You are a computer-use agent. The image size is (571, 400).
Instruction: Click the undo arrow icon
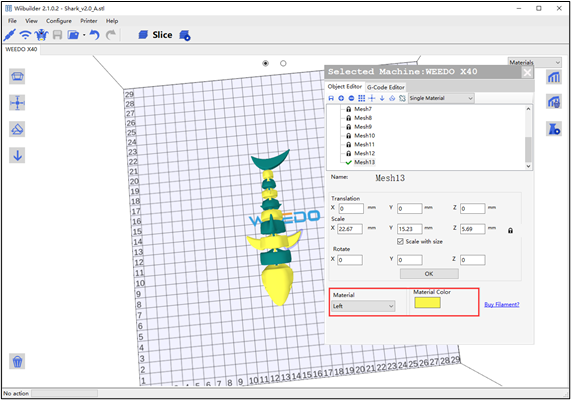point(95,35)
